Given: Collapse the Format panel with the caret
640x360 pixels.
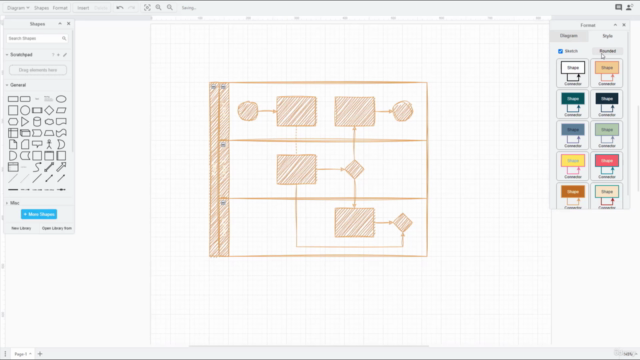Looking at the screenshot, I should click(615, 25).
